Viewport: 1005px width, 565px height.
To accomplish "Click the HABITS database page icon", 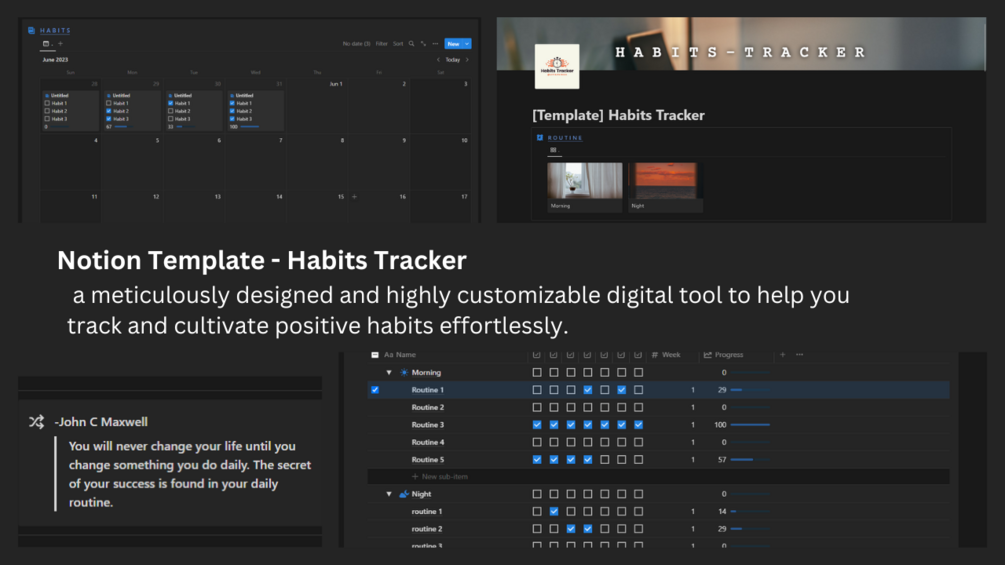I will [31, 30].
